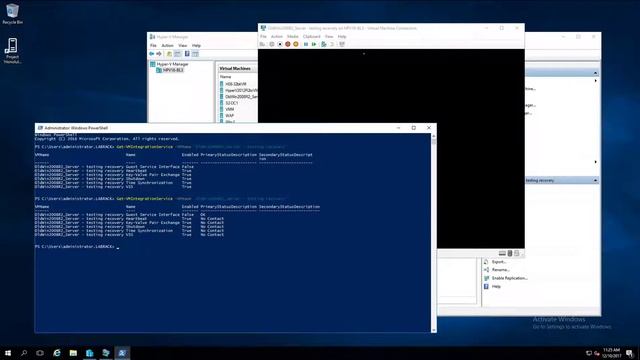Viewport: 640px width, 360px height.
Task: Click the orange Save icon in VM Connection toolbar
Action: (296, 44)
